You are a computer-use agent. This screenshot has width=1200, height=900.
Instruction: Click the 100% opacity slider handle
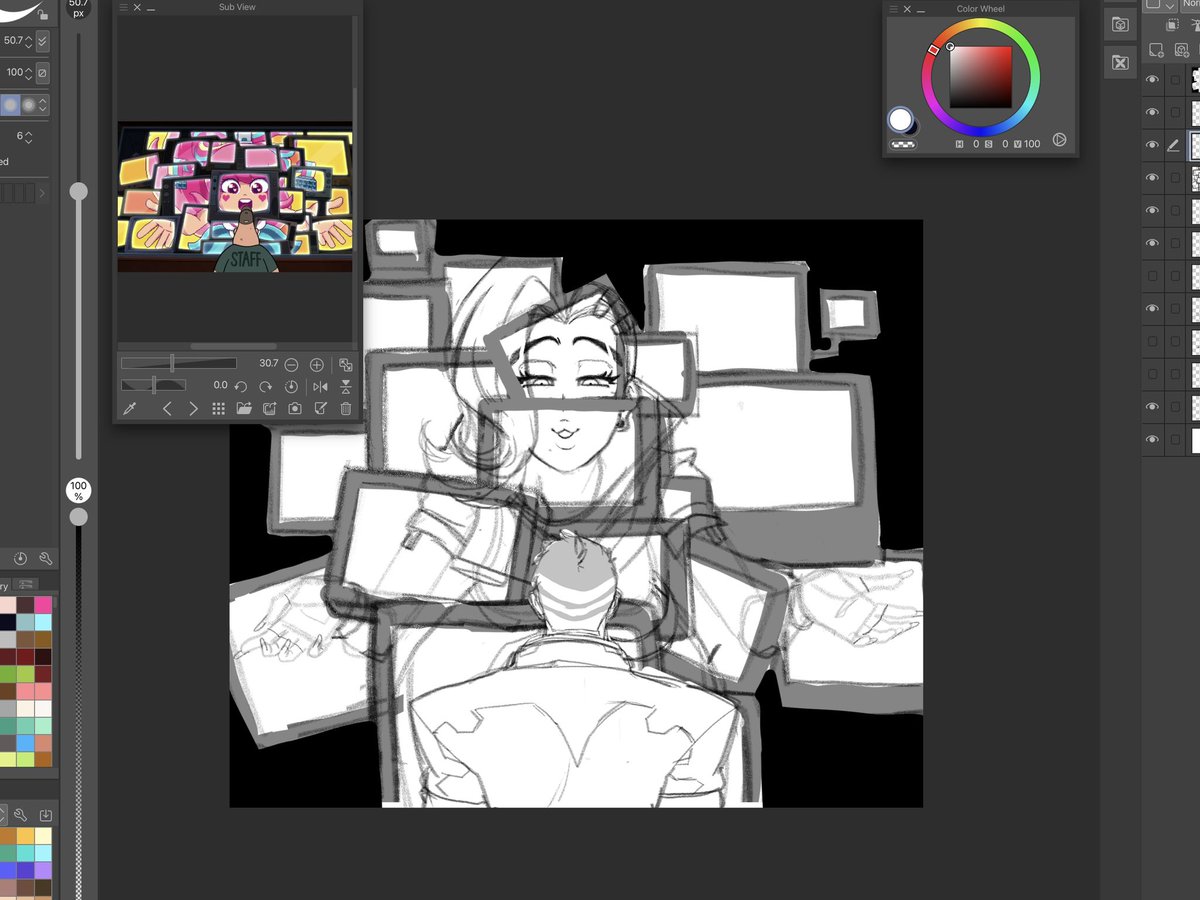point(78,516)
